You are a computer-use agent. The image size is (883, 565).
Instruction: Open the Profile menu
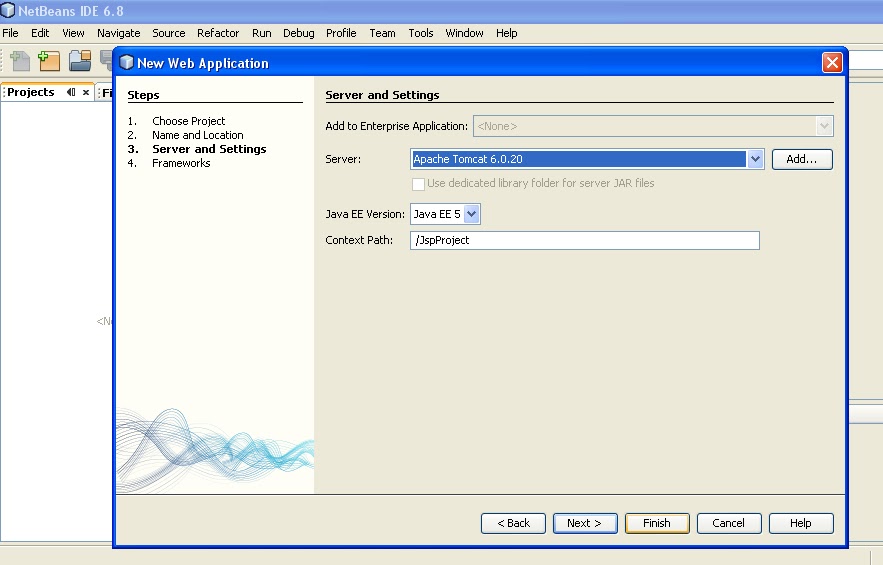point(341,33)
